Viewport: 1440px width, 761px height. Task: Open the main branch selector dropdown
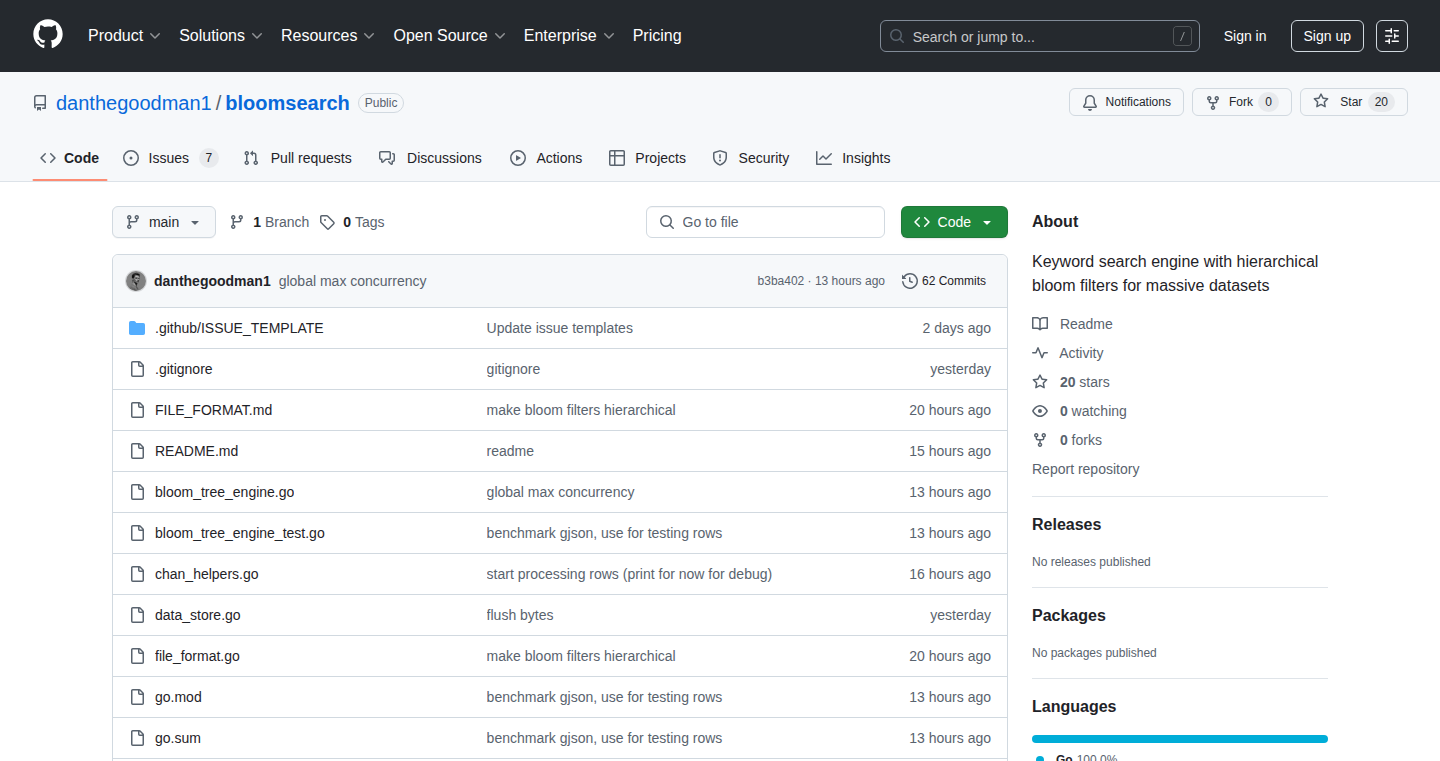tap(164, 222)
